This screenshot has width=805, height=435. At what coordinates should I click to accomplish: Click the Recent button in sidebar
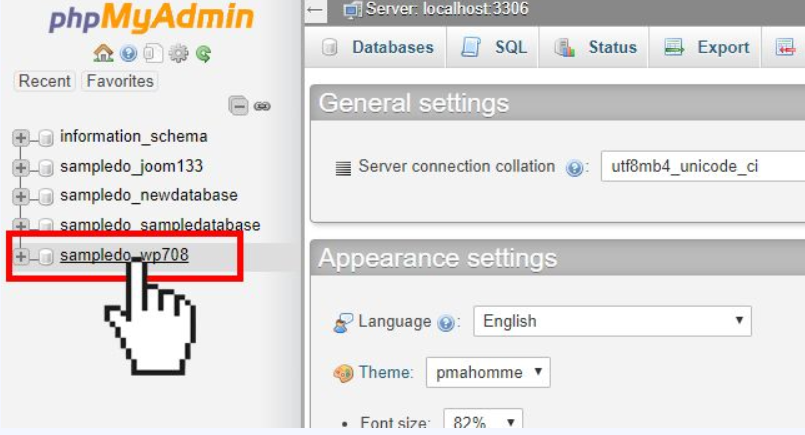45,81
